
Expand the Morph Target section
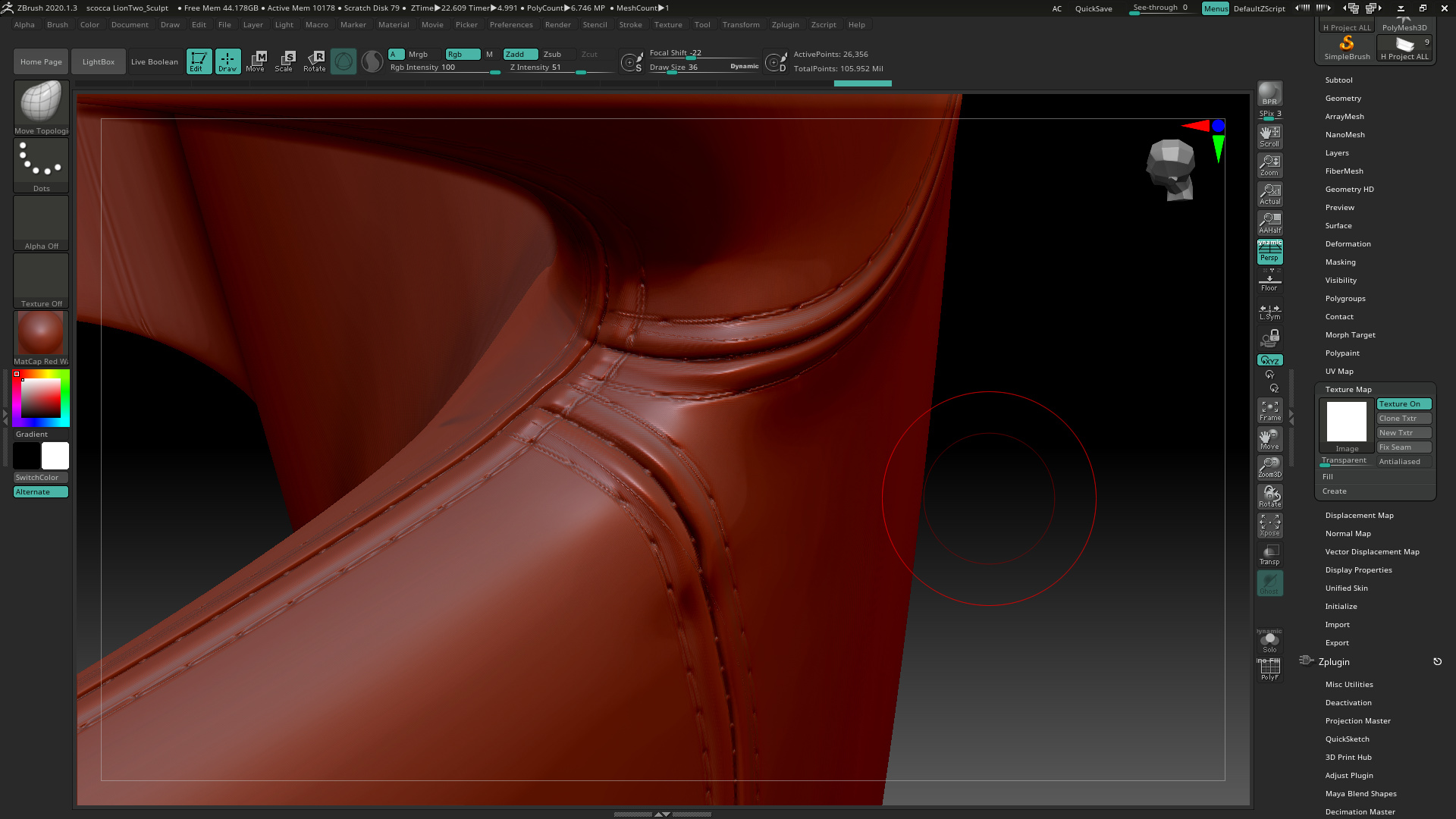click(1350, 334)
